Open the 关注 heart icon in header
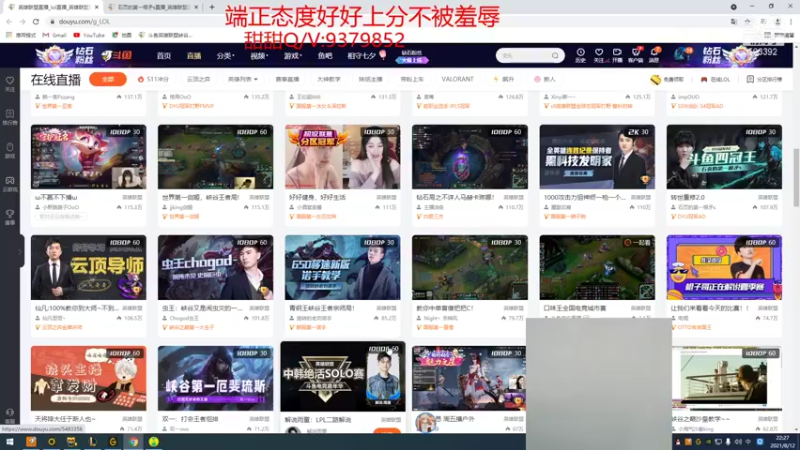 coord(599,55)
